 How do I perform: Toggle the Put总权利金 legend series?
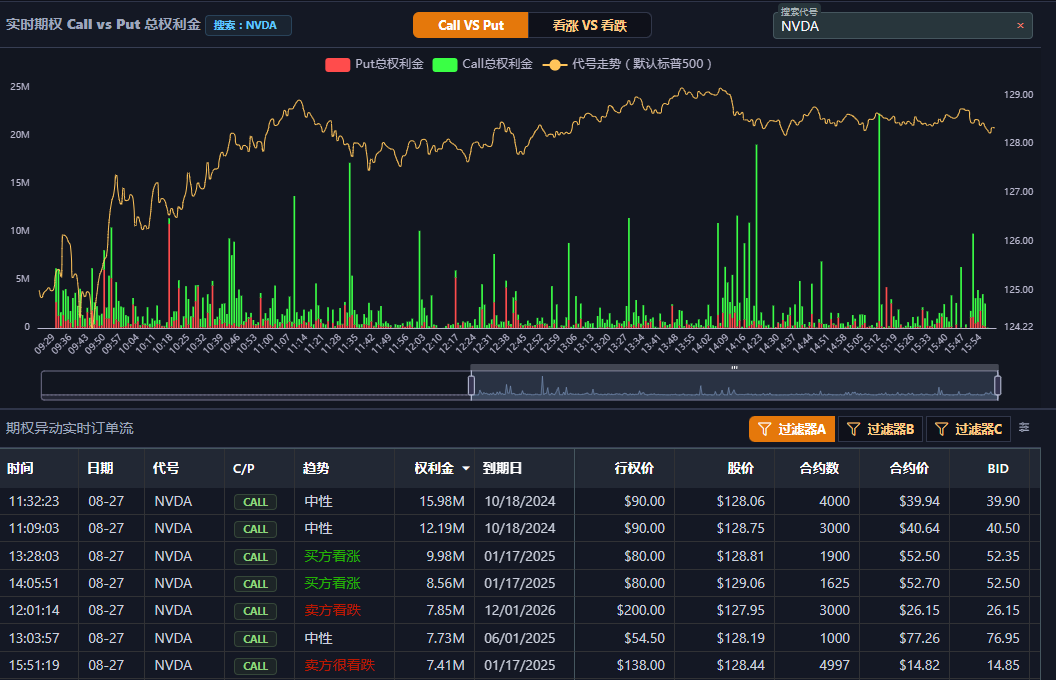tap(374, 64)
